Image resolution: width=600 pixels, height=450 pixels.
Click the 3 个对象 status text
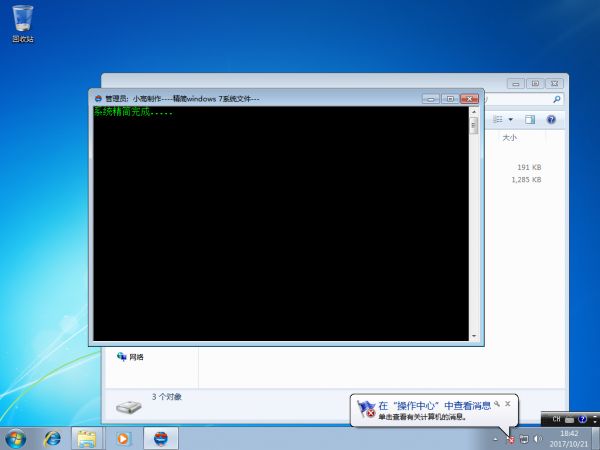click(x=166, y=397)
